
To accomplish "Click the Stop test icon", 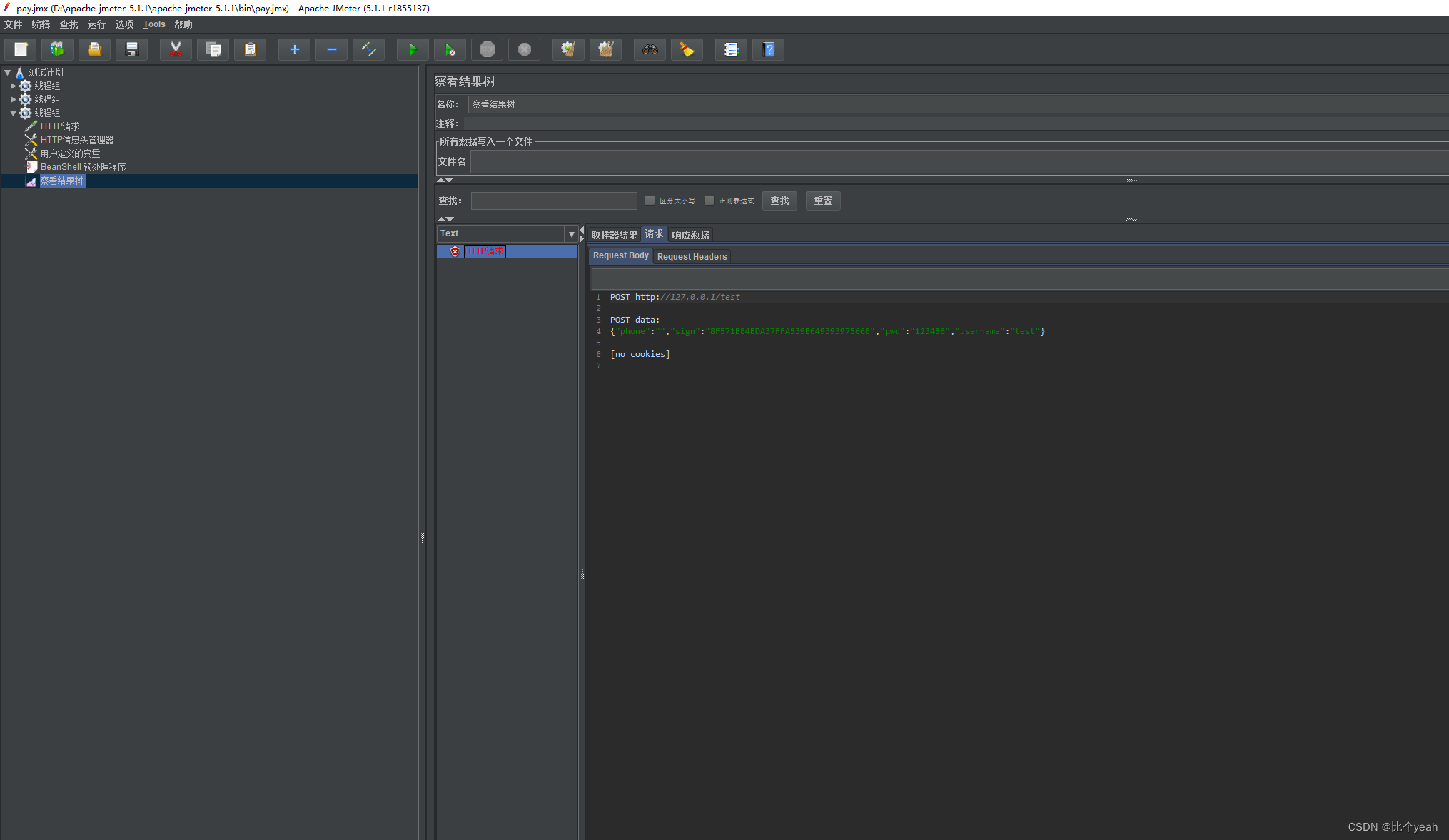I will pos(487,49).
